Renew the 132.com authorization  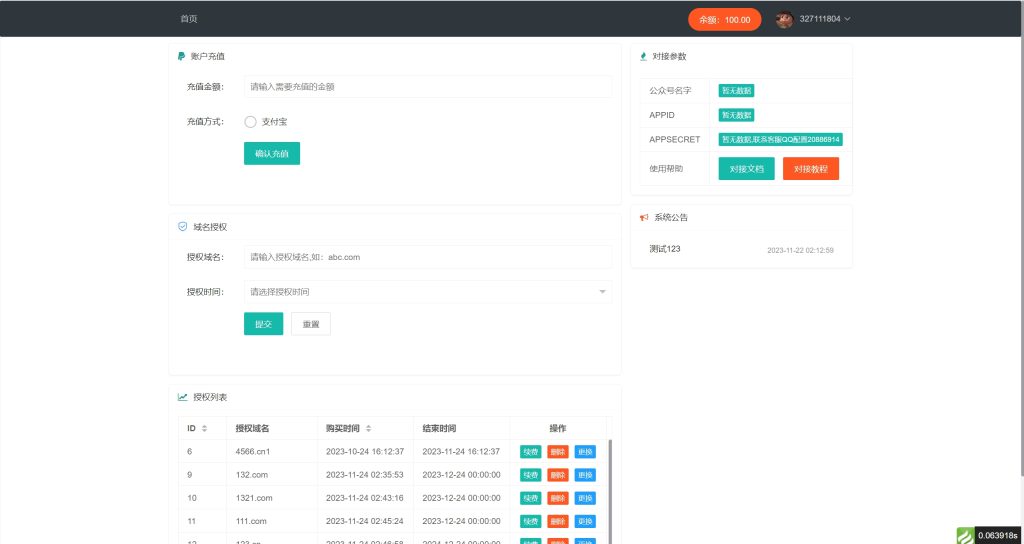[530, 475]
